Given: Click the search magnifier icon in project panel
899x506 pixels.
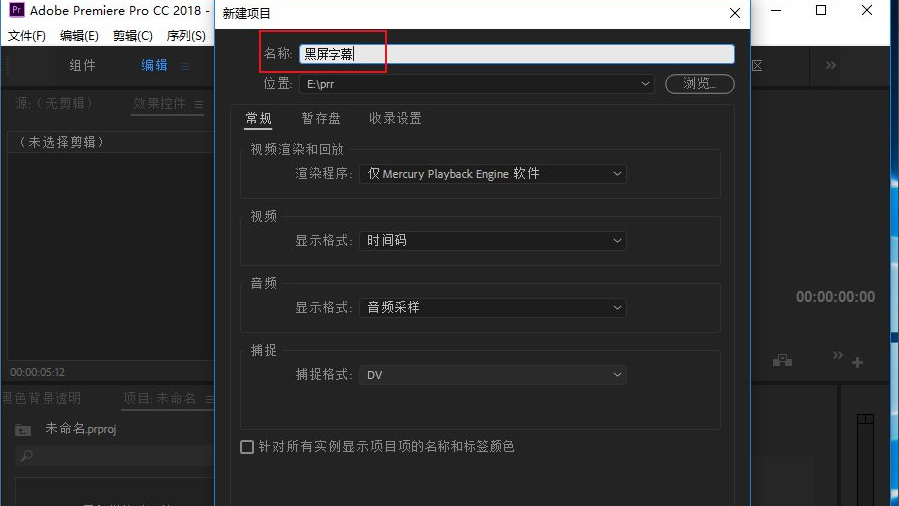Looking at the screenshot, I should tap(27, 456).
